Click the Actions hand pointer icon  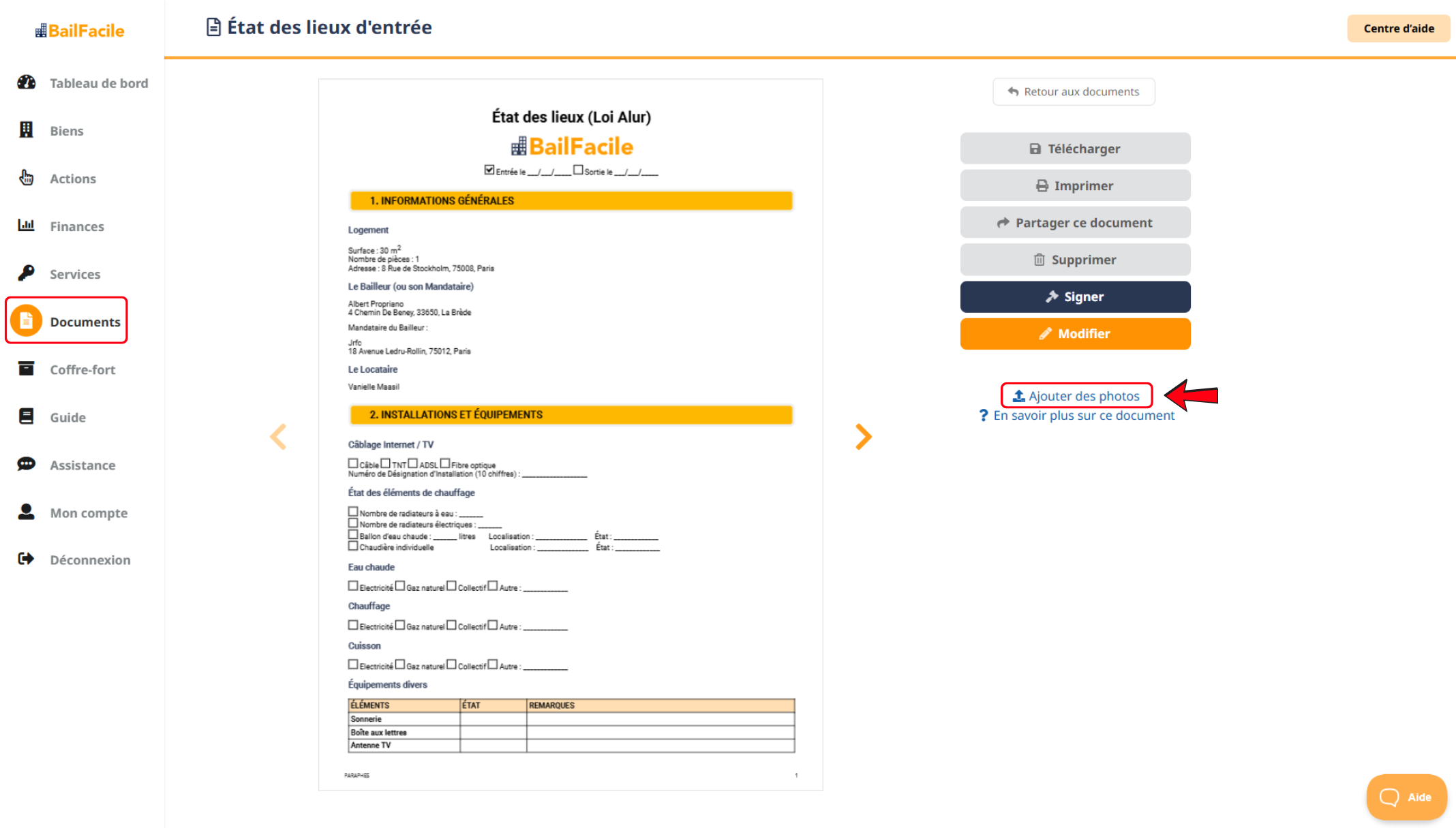coord(27,178)
